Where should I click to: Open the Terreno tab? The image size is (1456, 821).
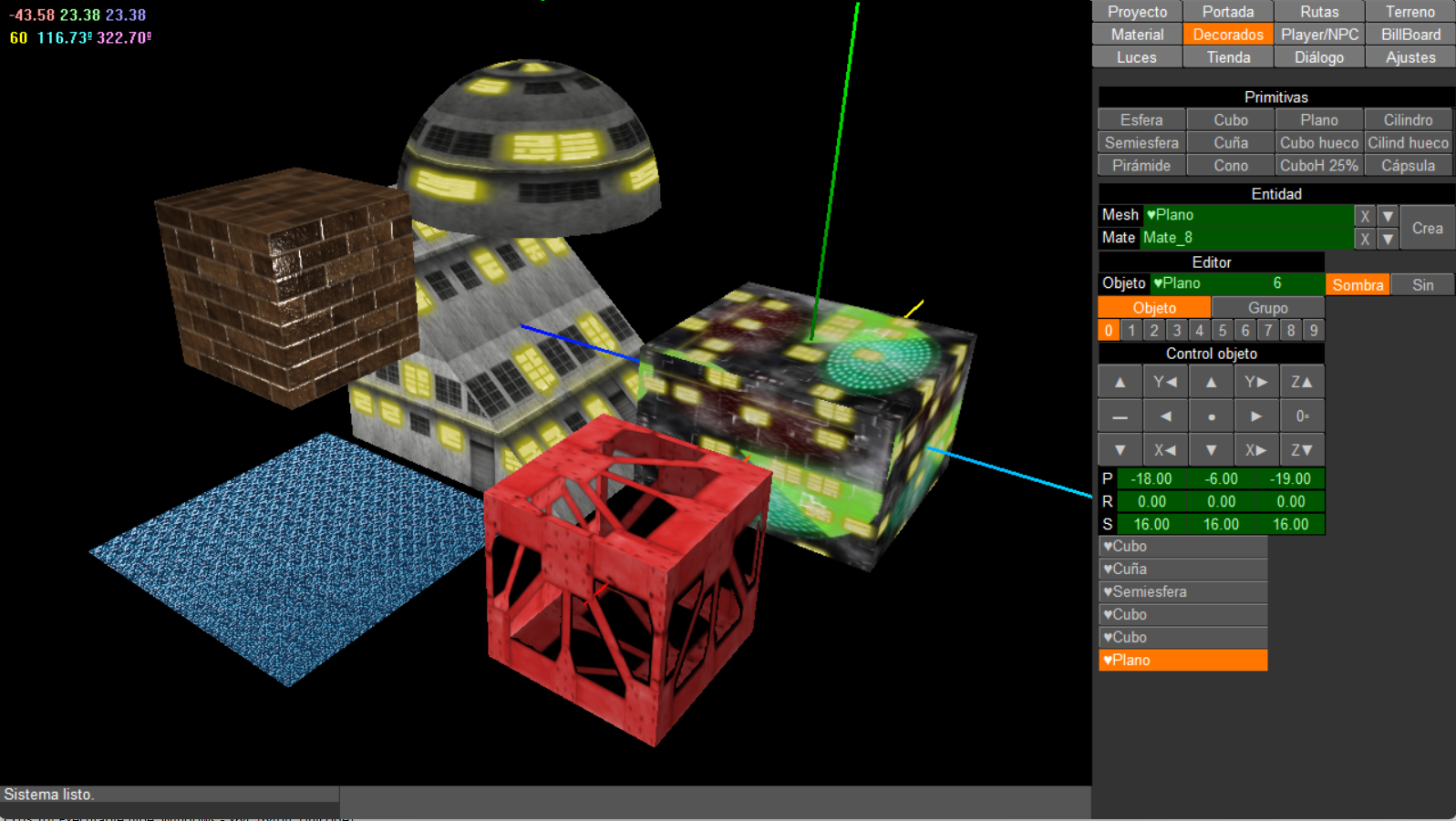[1410, 12]
